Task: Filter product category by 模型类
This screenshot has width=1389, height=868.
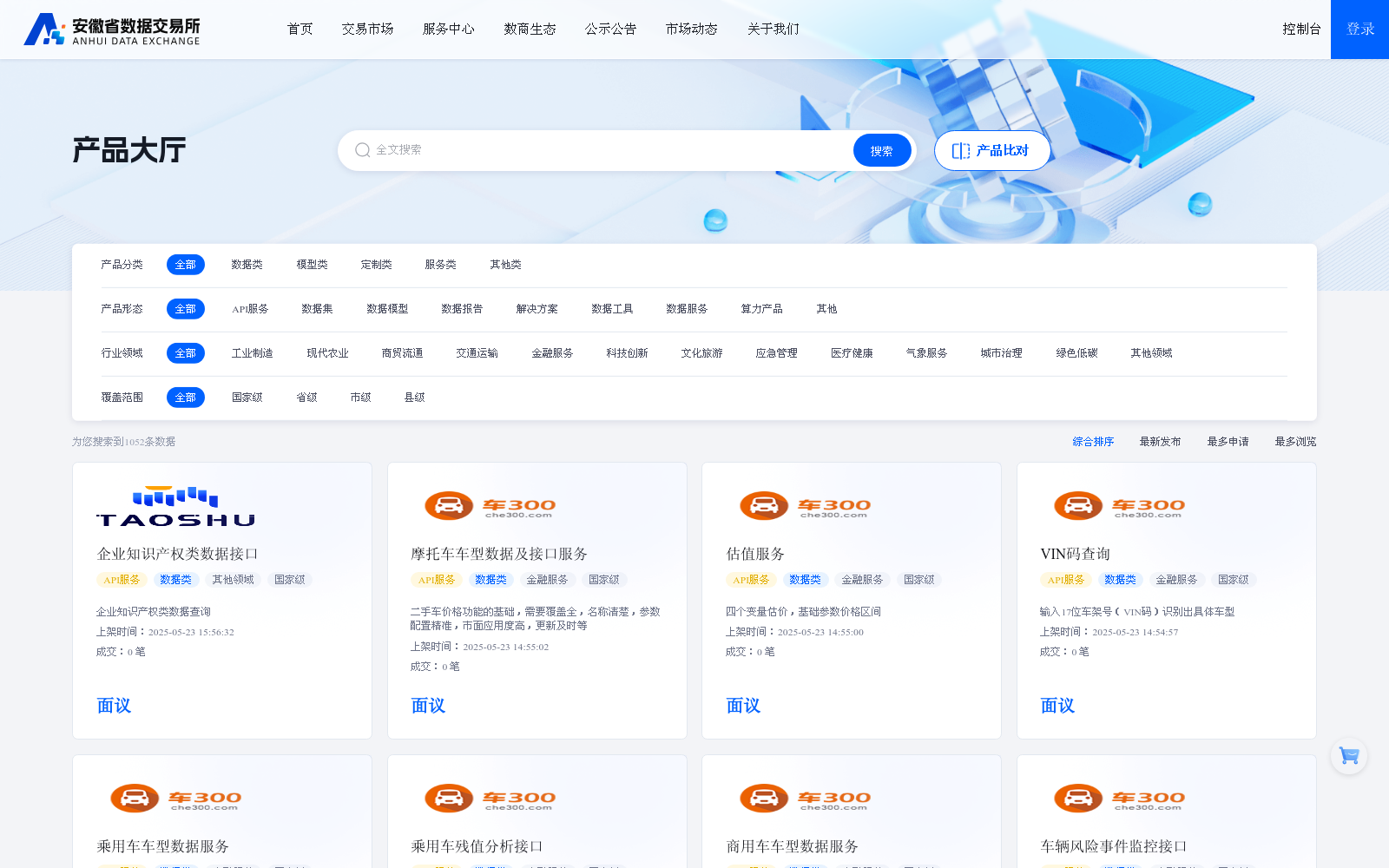Action: pyautogui.click(x=312, y=265)
